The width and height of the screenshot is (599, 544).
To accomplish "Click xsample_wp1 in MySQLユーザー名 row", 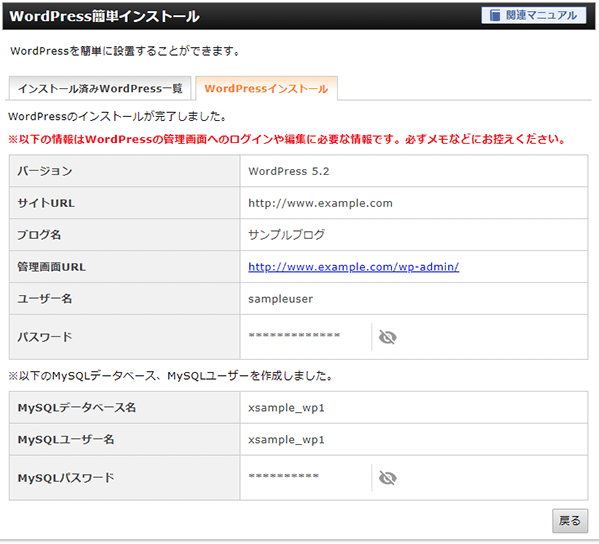I will (286, 440).
